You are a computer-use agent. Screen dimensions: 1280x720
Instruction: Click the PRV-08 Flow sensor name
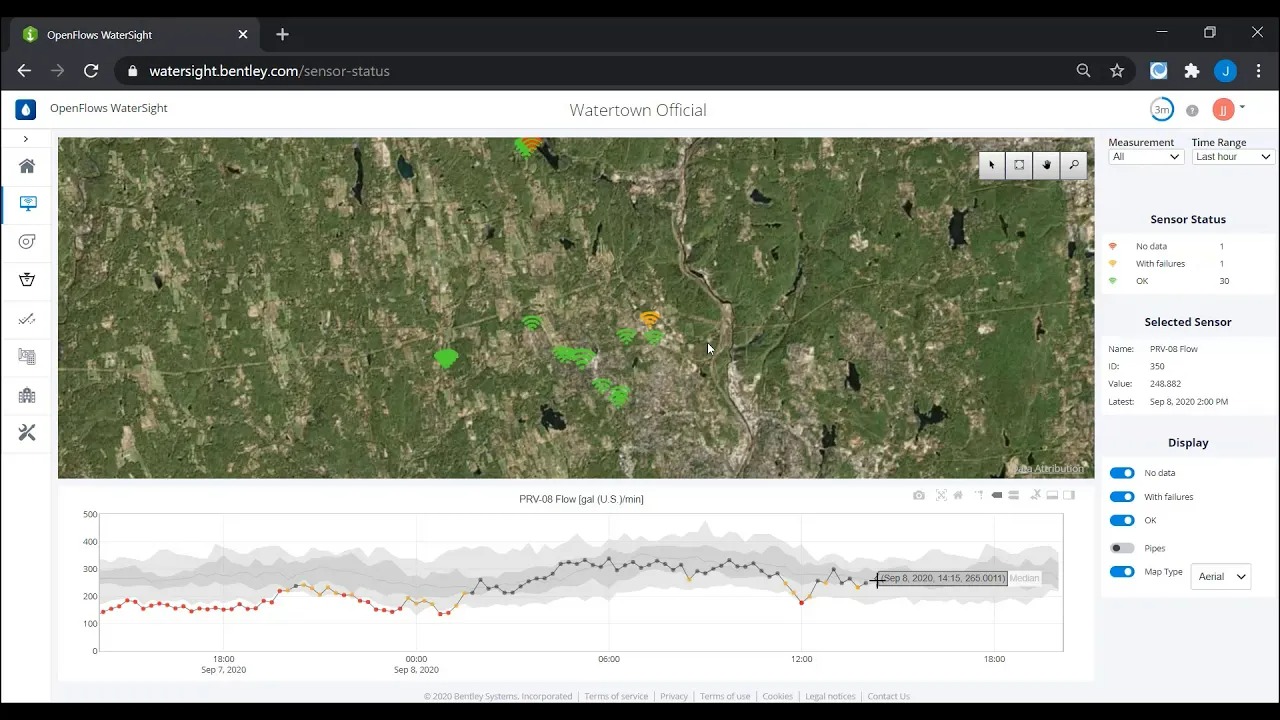(1174, 349)
